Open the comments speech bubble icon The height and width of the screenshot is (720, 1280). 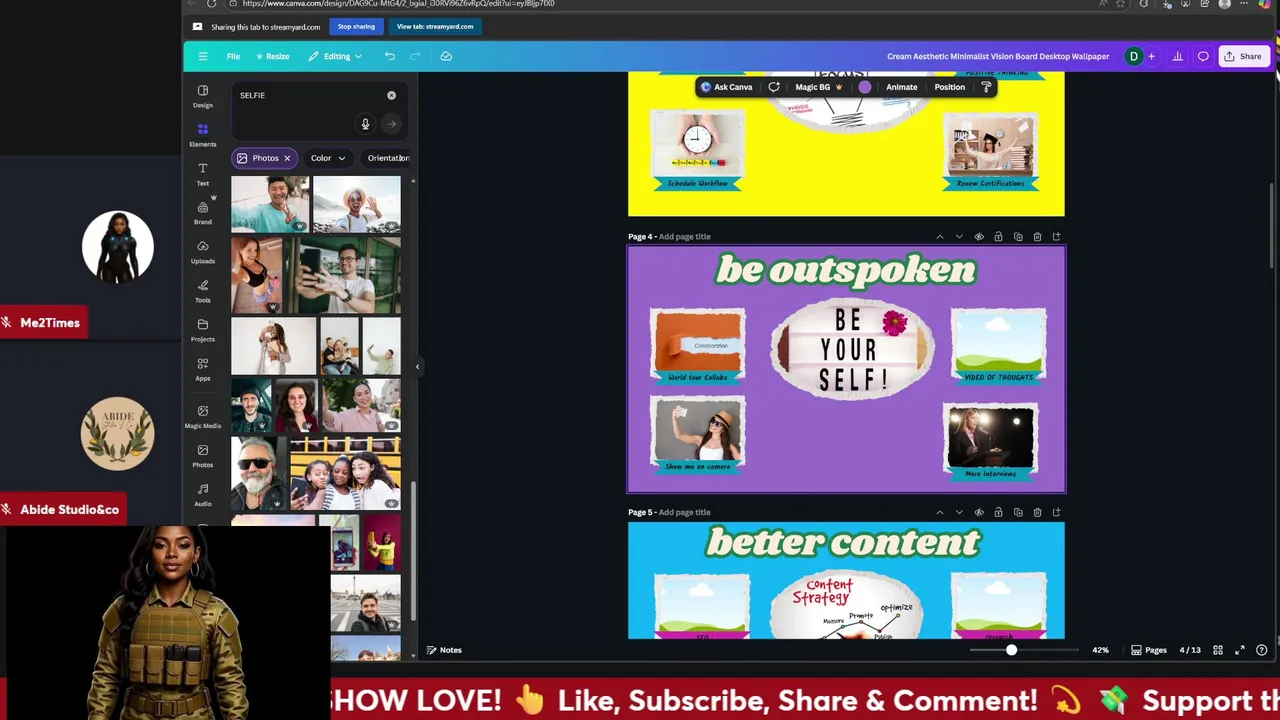(x=1203, y=56)
